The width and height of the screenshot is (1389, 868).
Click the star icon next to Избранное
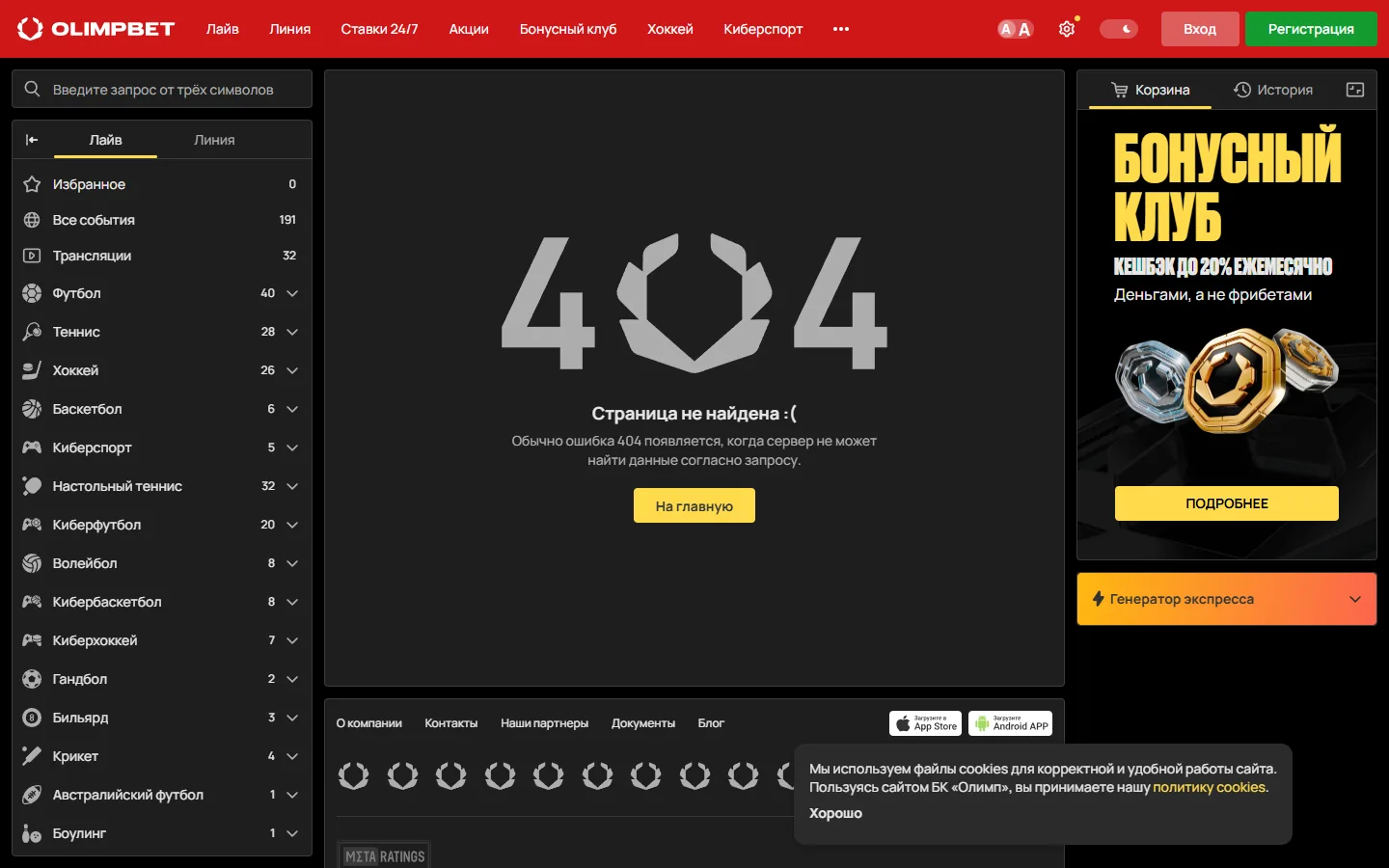pos(32,184)
